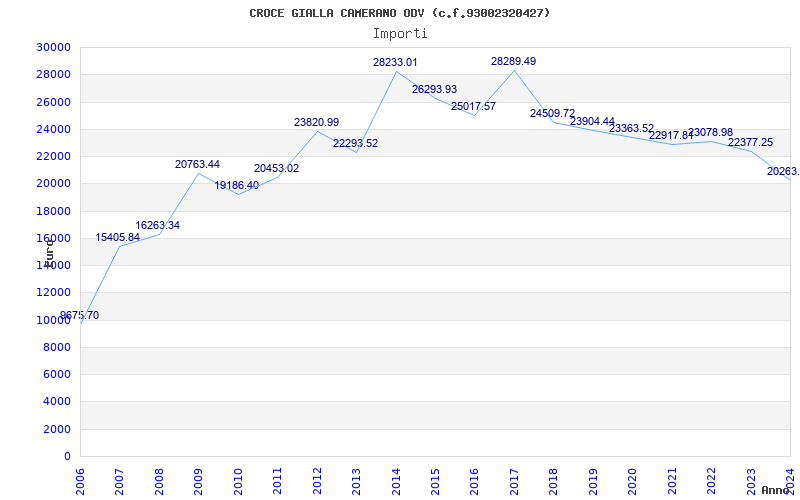800x500 pixels.
Task: Click the y-axis value 2000
Action: point(57,429)
